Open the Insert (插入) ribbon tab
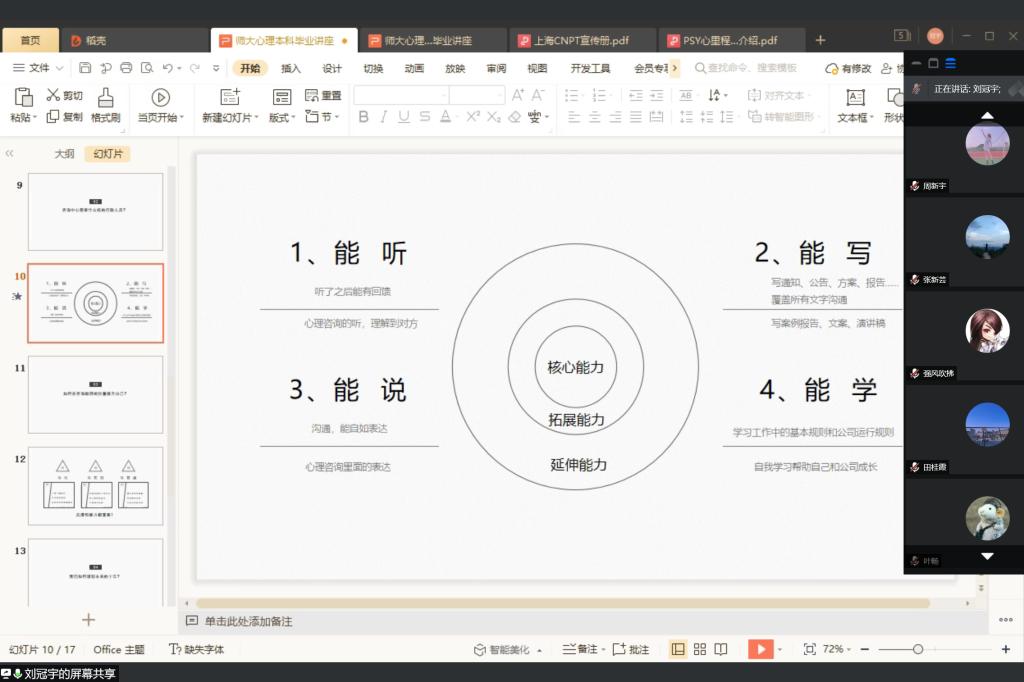This screenshot has width=1024, height=682. pos(291,68)
